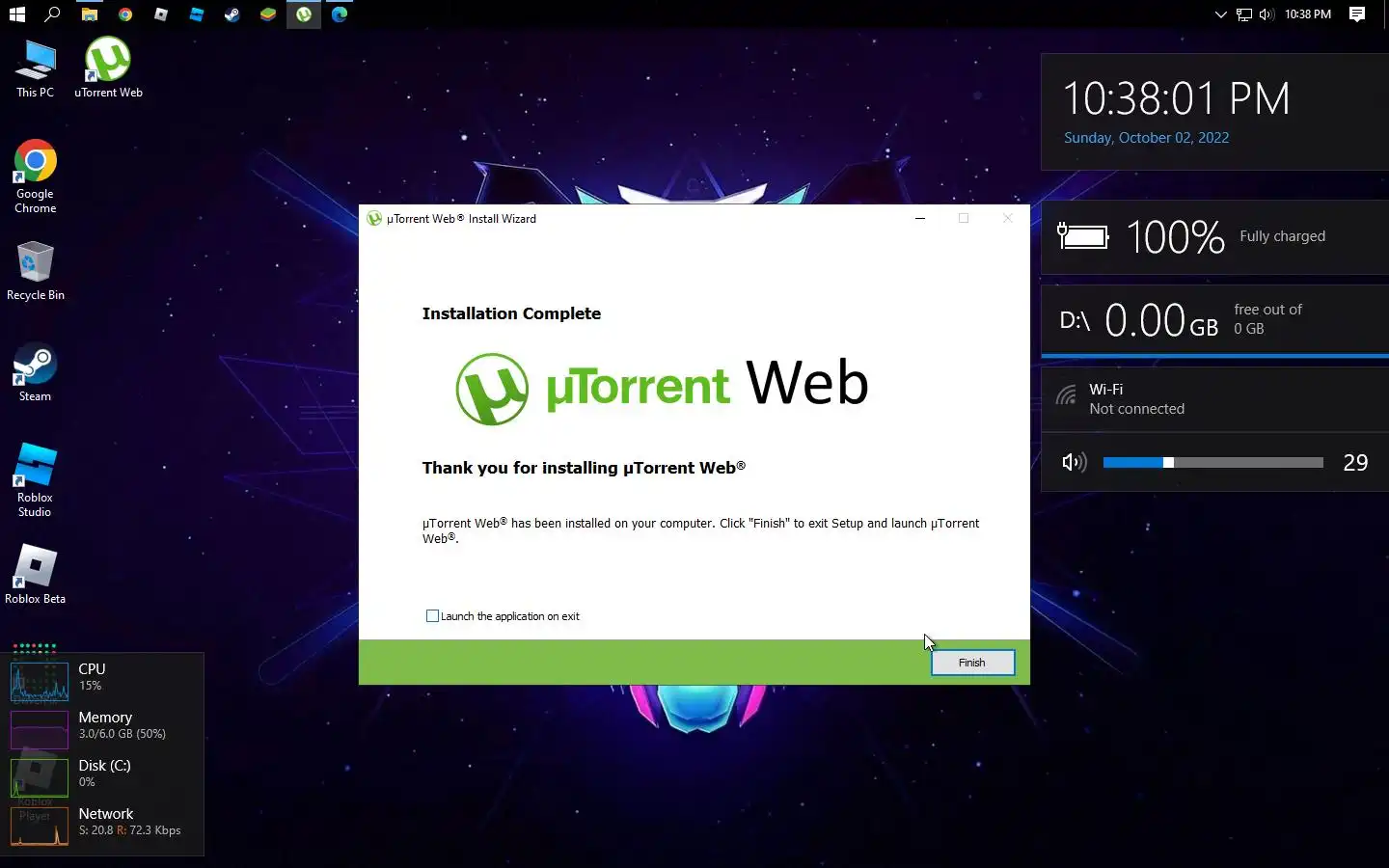The height and width of the screenshot is (868, 1389).
Task: Select the uTorrent installer taskbar icon
Action: point(303,14)
